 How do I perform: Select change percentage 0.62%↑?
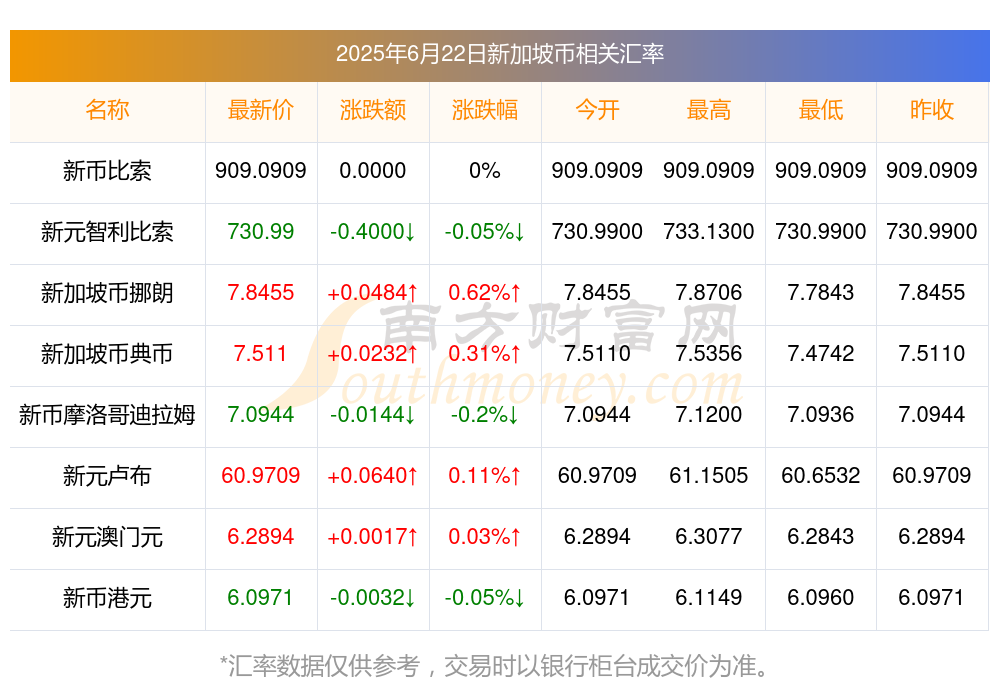click(x=485, y=293)
